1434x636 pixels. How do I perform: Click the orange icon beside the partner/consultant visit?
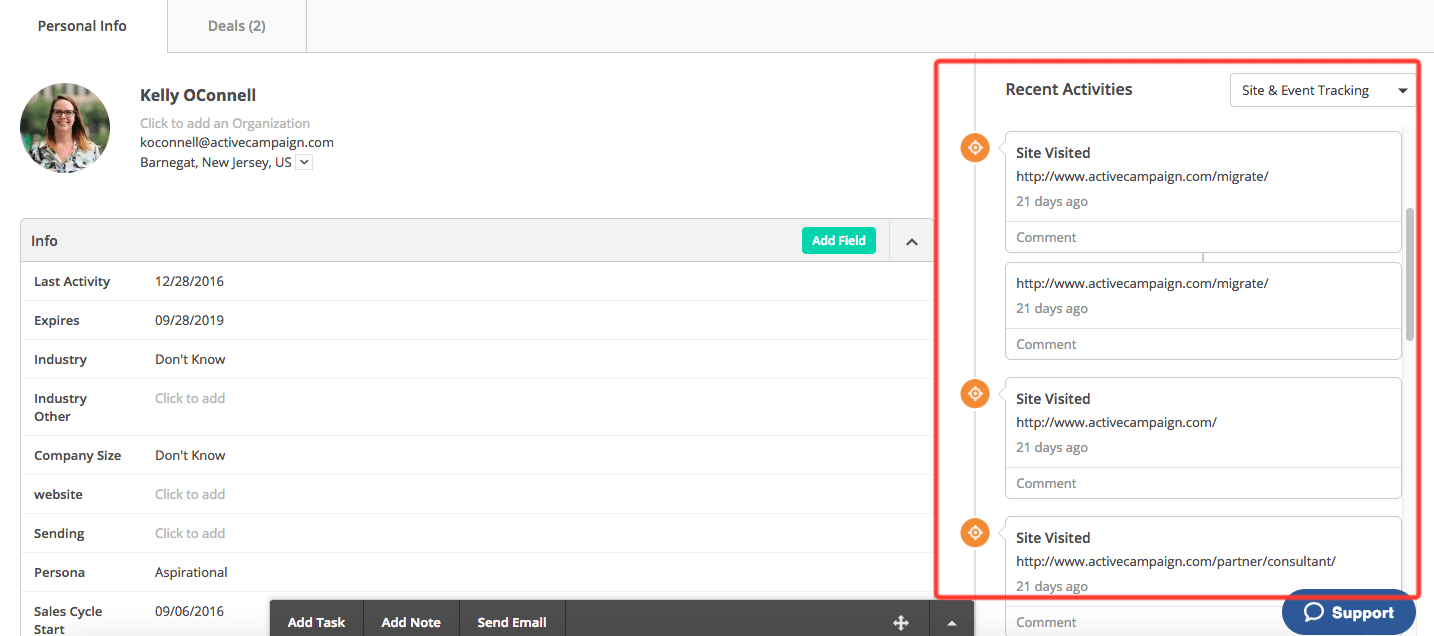pos(975,533)
